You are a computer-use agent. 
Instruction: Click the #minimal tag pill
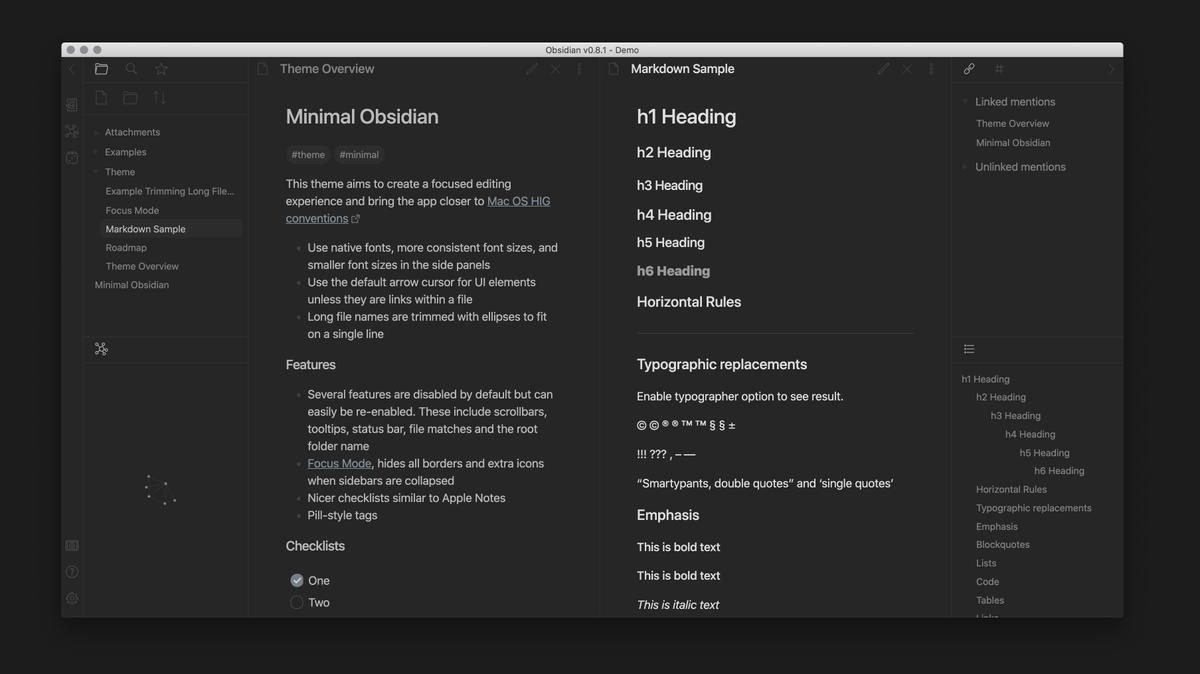point(359,155)
